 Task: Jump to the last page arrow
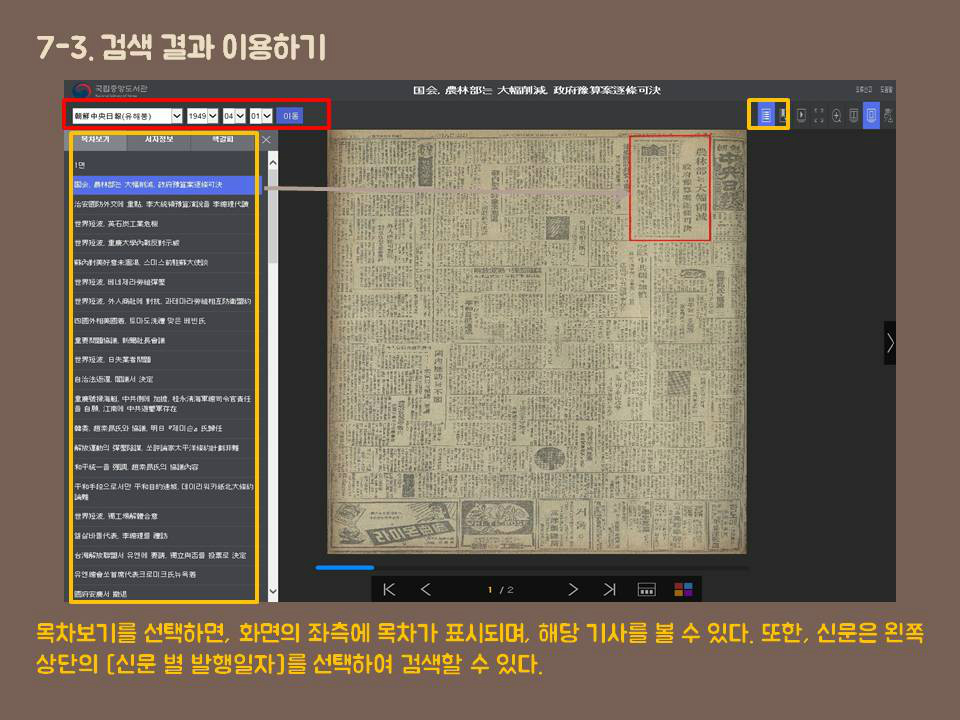[609, 590]
